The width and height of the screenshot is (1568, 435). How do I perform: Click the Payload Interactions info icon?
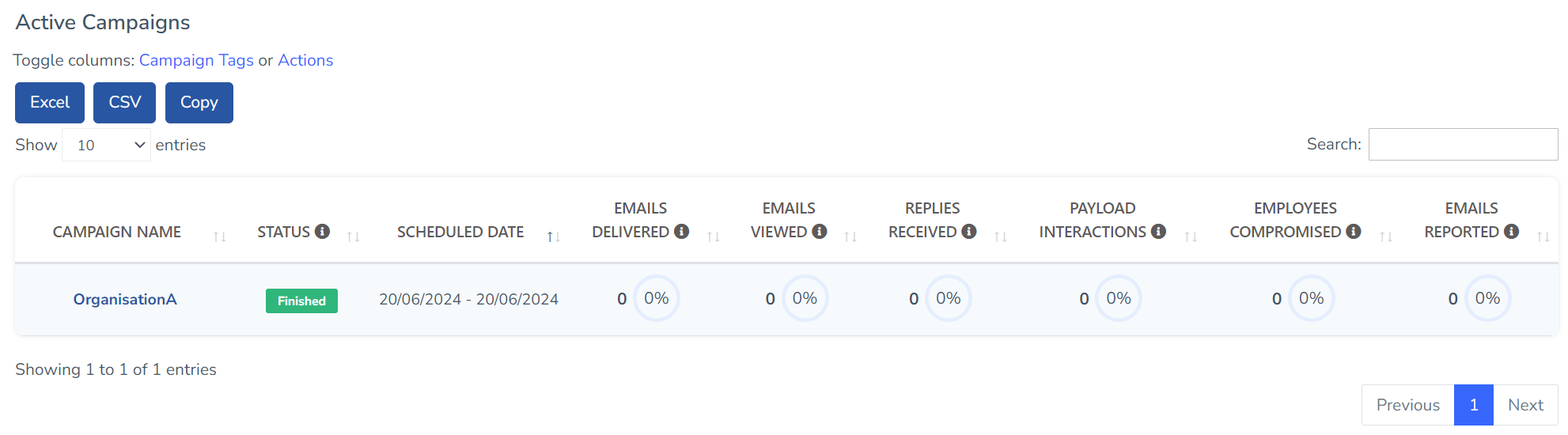click(x=1158, y=231)
